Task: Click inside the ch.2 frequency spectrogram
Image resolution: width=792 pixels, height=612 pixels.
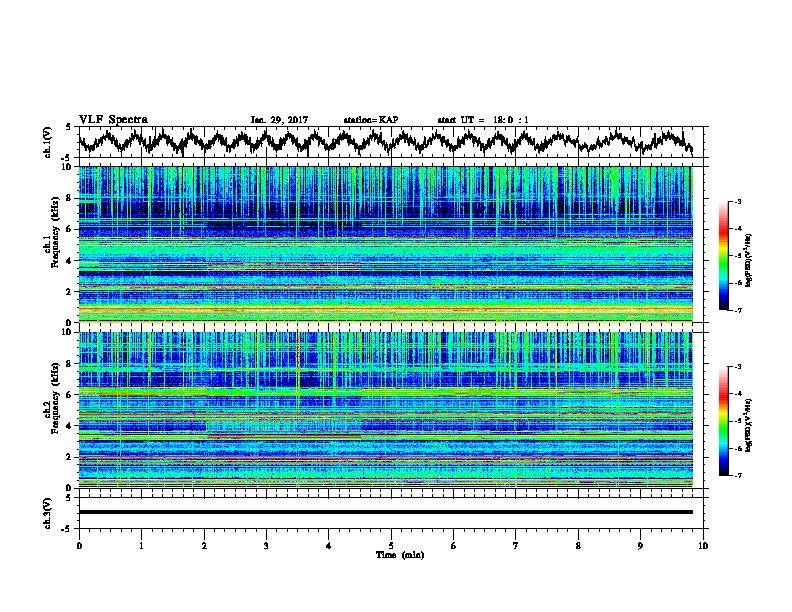Action: point(386,409)
